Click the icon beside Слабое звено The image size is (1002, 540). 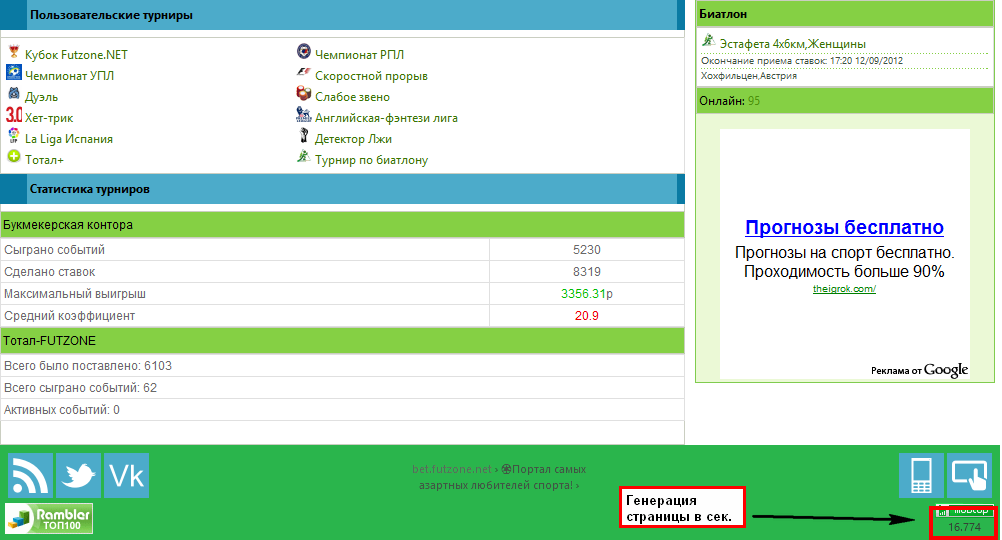[x=304, y=93]
